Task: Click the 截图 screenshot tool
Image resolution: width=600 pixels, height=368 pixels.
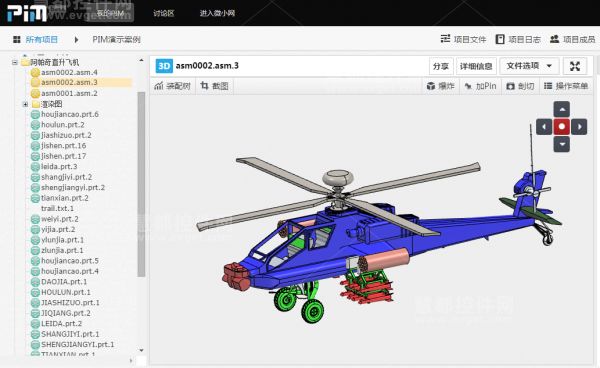Action: [x=214, y=86]
